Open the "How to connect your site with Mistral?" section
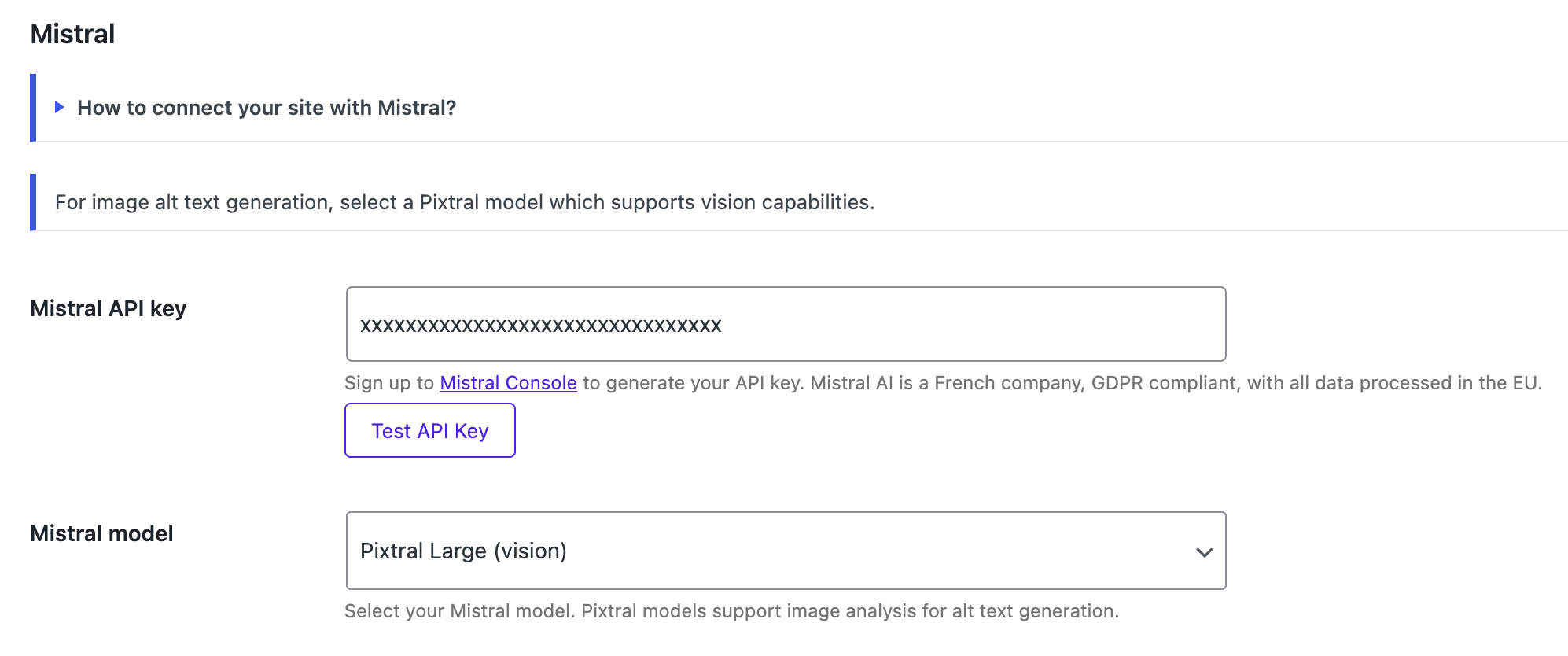 point(267,108)
